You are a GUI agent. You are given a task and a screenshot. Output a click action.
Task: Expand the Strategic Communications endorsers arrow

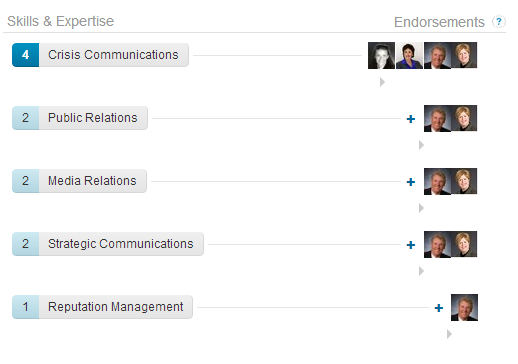[421, 271]
